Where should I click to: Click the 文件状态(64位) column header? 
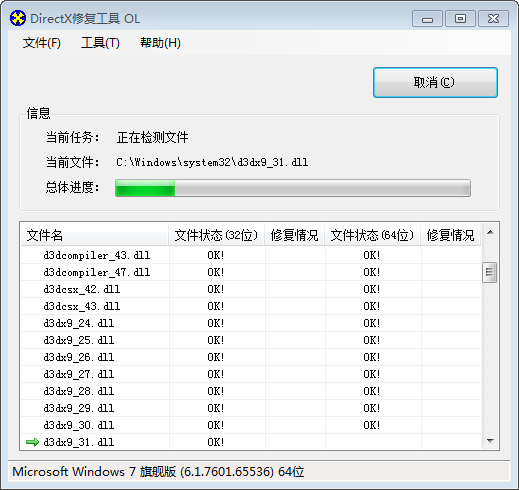point(372,235)
